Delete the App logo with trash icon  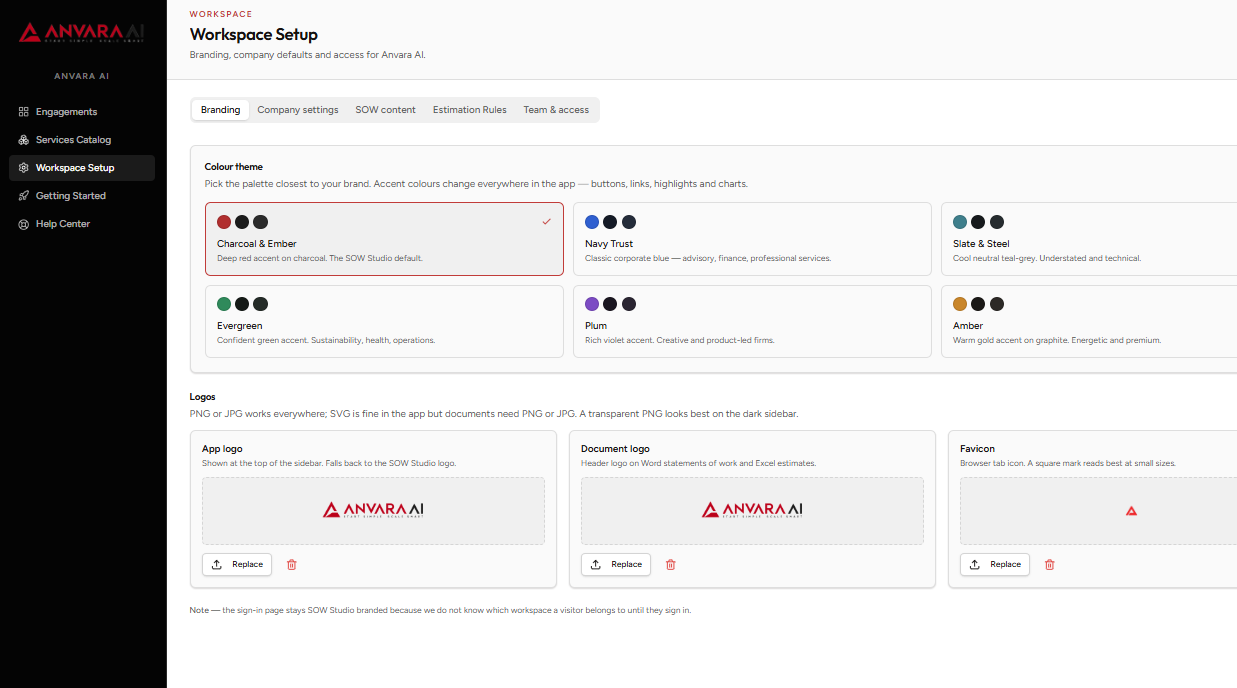[292, 564]
